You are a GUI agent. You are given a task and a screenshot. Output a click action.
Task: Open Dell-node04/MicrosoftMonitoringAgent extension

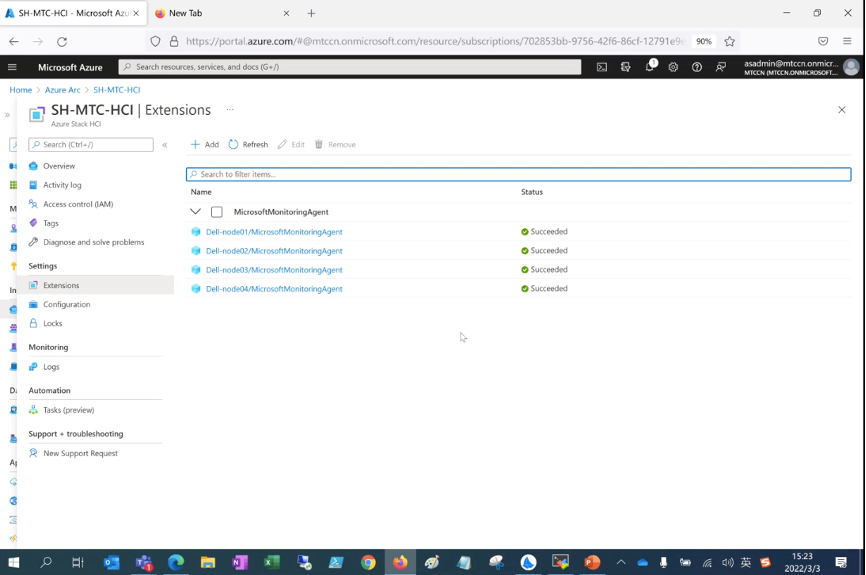tap(274, 289)
